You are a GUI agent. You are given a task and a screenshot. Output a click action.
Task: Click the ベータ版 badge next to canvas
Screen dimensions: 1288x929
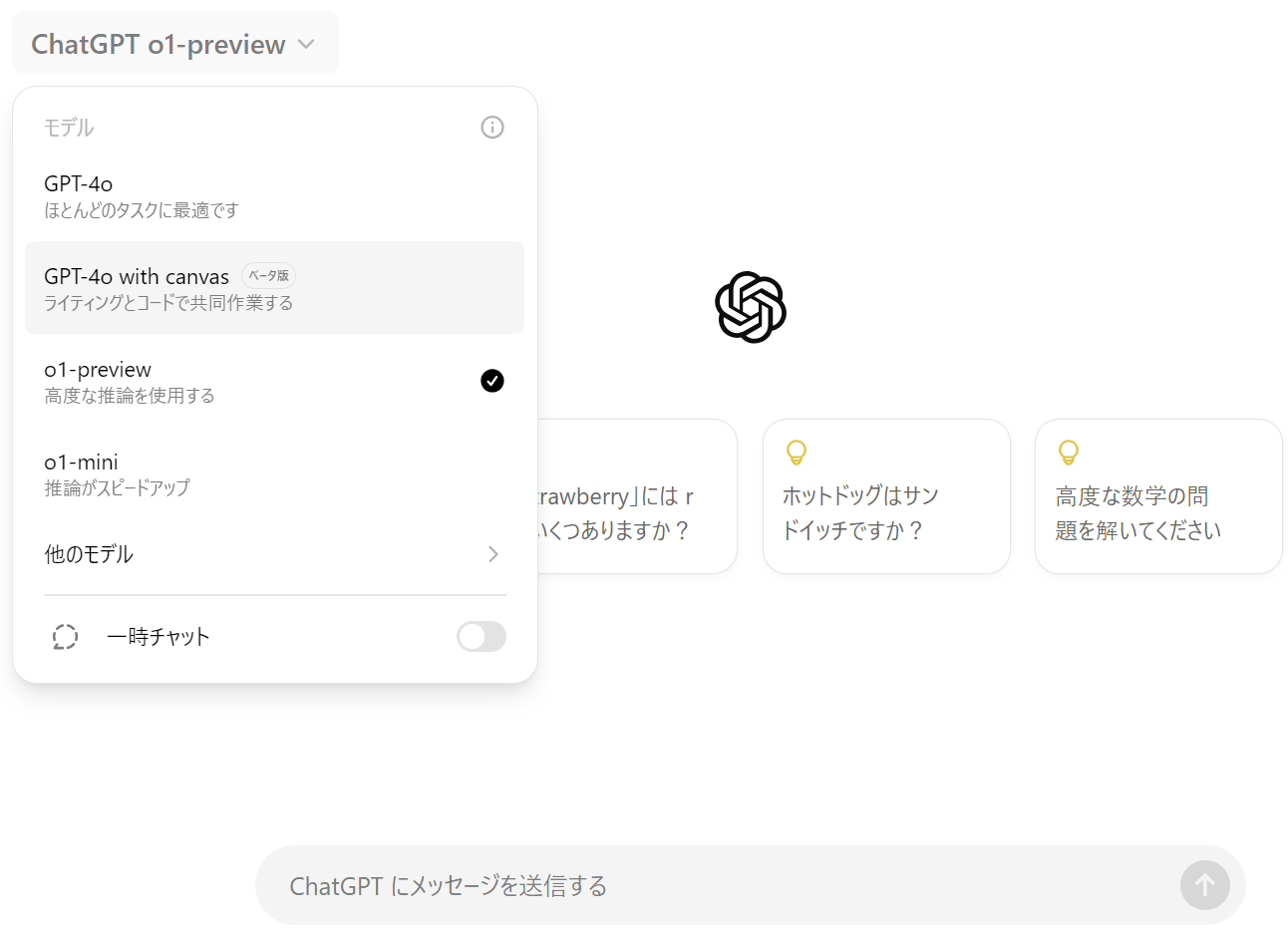268,276
